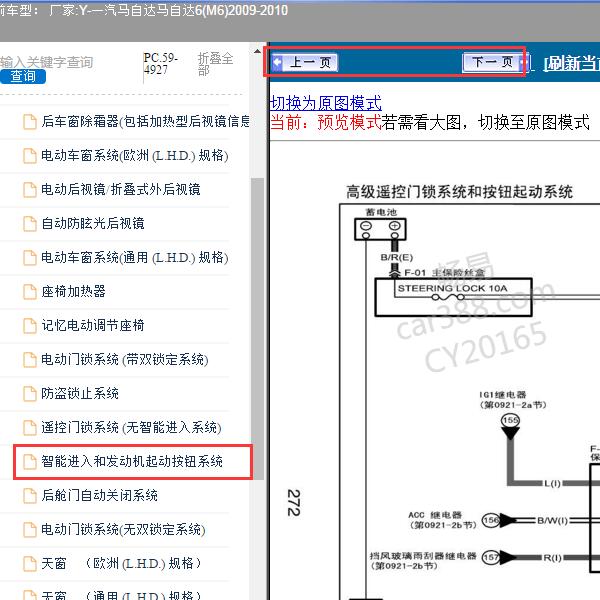Click wiring diagram title 高级遥控门锁系统和按钮起动系统
This screenshot has width=600, height=600.
[x=459, y=192]
